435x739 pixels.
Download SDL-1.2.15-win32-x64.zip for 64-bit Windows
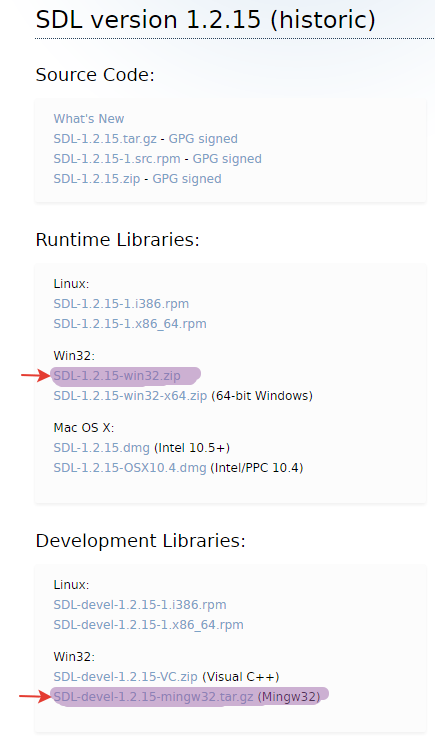pos(130,396)
